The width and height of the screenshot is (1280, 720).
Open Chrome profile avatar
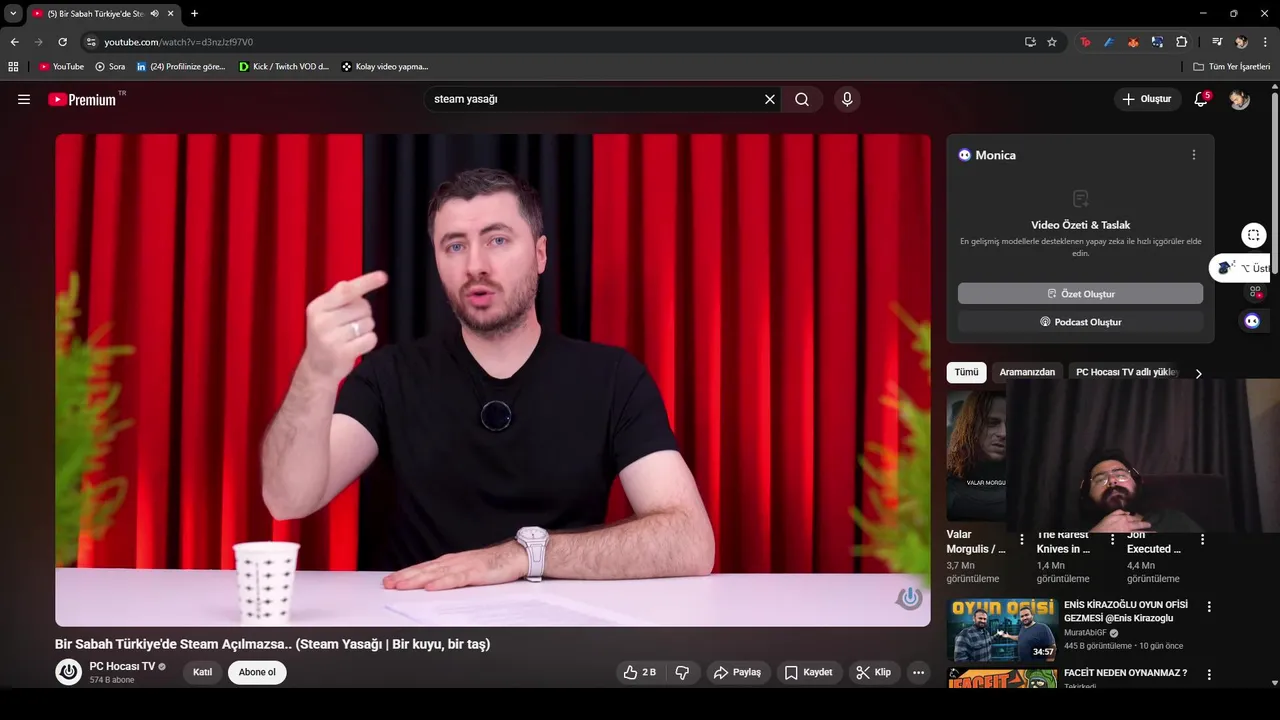tap(1241, 42)
